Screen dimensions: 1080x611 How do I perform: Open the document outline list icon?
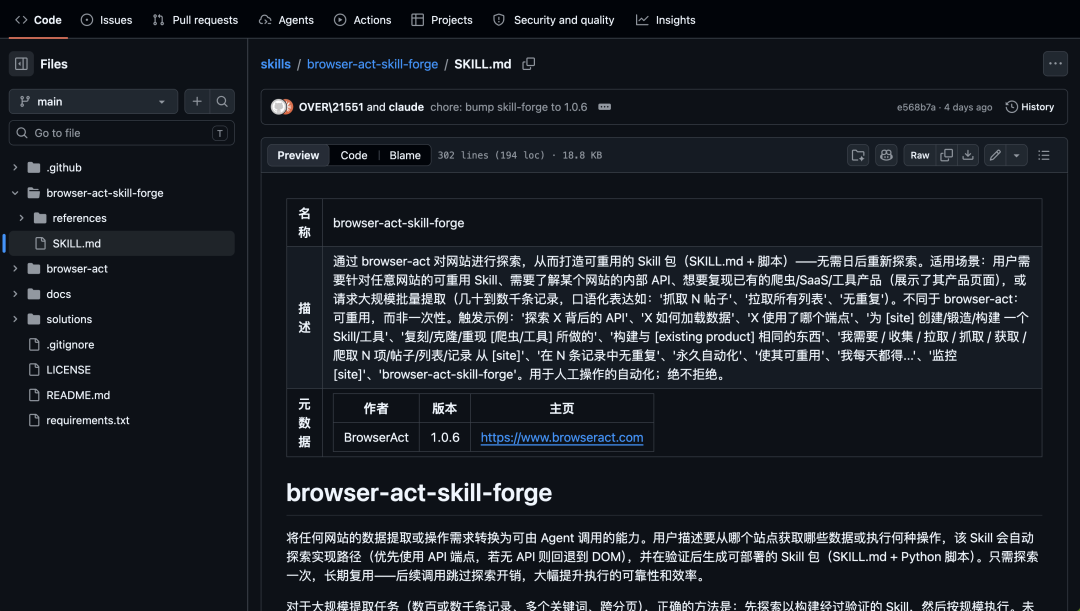[1044, 155]
